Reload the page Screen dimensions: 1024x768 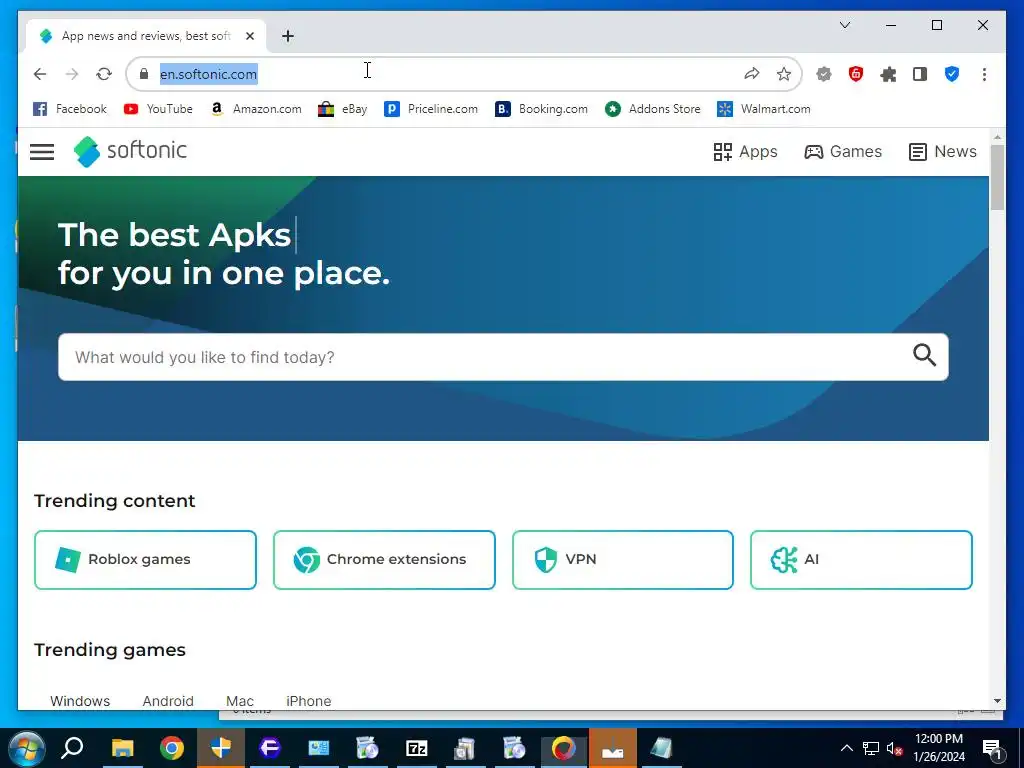click(104, 74)
